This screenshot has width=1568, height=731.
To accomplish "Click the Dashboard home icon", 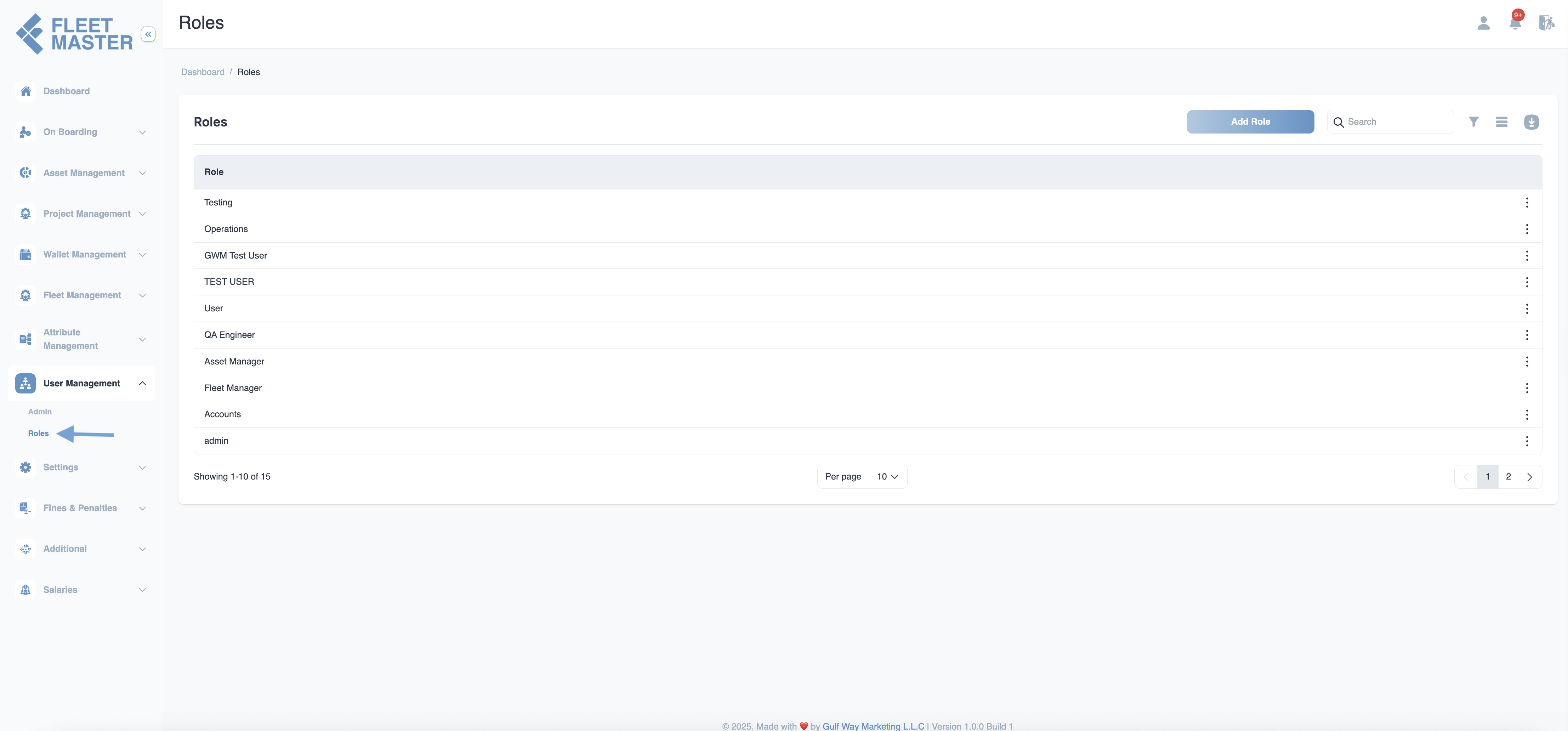I will pos(25,91).
